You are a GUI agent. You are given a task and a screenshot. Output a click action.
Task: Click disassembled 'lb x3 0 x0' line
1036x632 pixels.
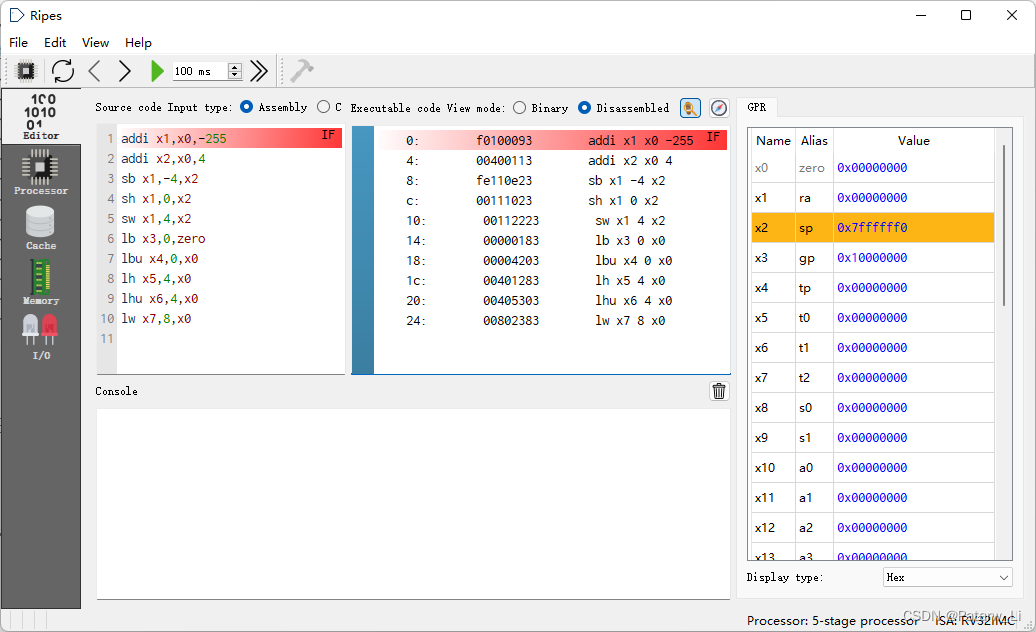(630, 240)
